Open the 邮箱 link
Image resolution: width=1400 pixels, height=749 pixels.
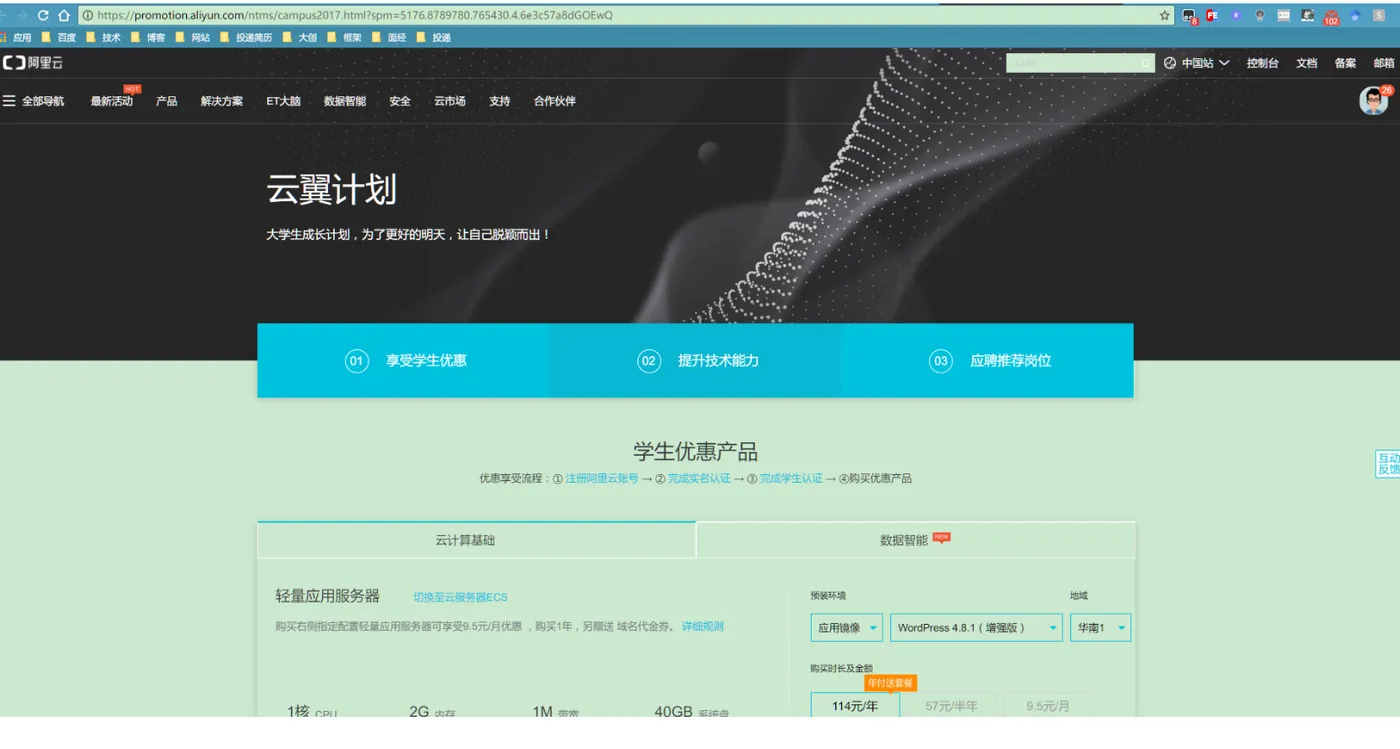pyautogui.click(x=1384, y=63)
